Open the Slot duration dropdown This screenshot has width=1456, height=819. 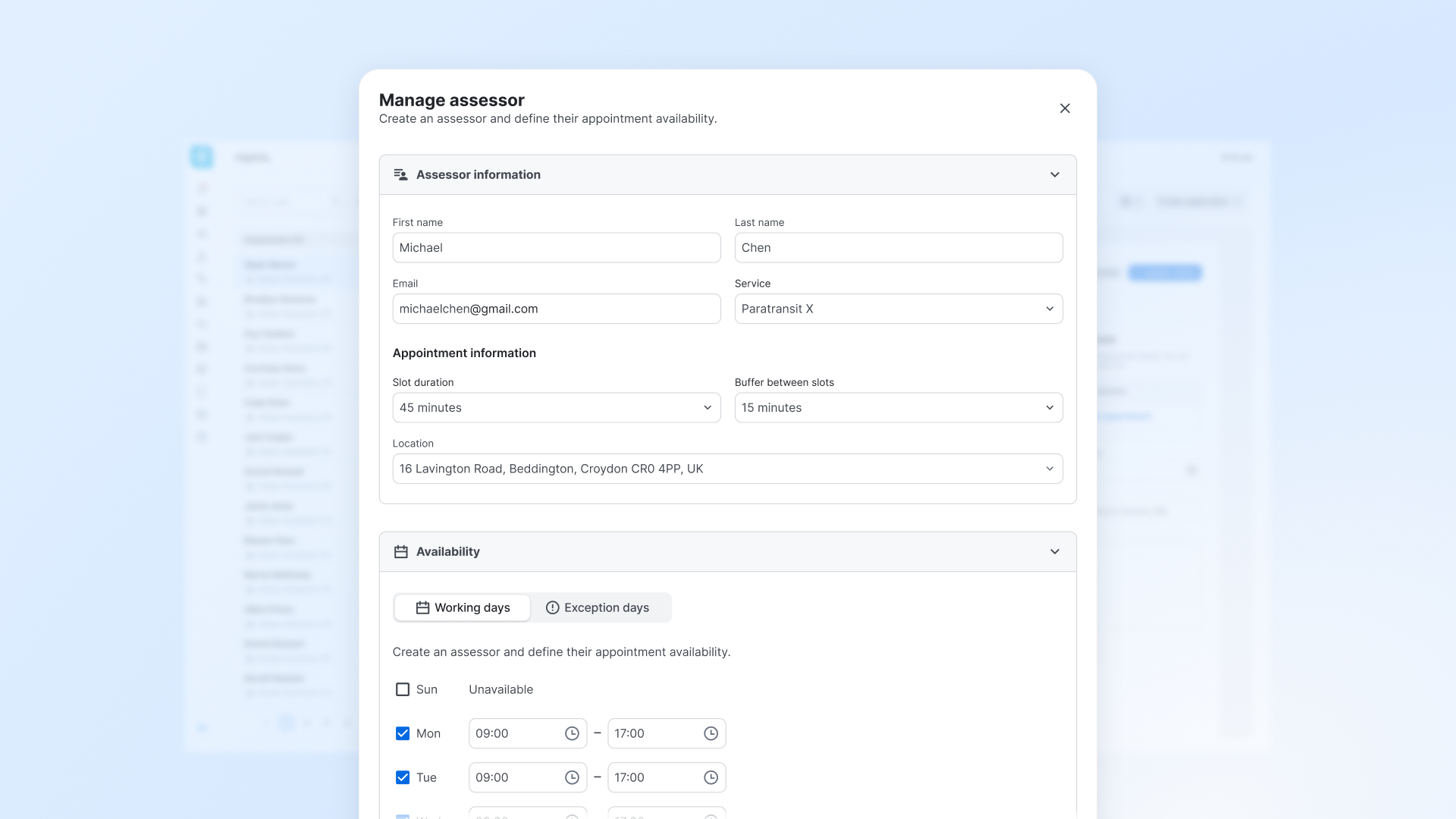[x=557, y=408]
